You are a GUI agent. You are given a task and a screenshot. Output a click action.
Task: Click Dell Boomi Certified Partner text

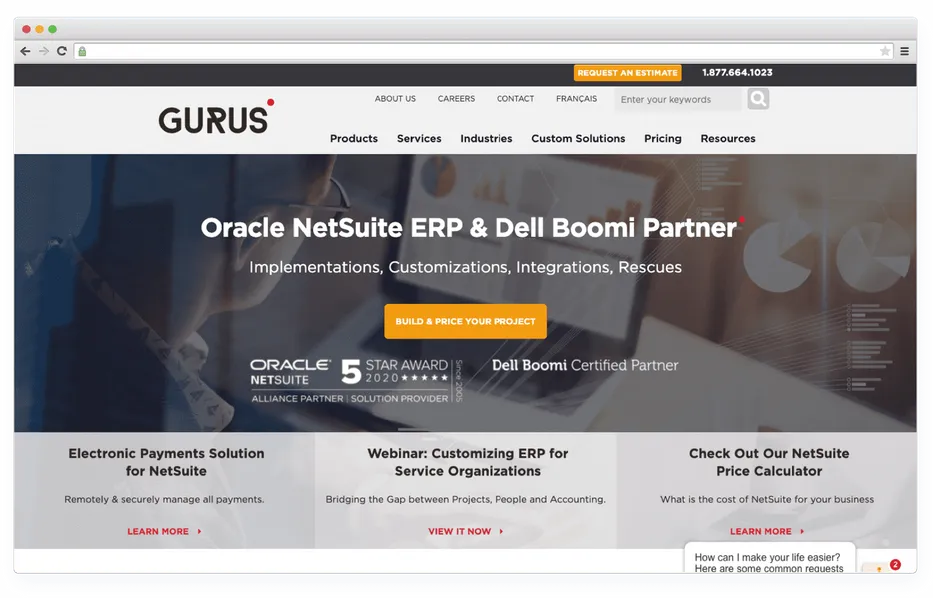tap(585, 365)
